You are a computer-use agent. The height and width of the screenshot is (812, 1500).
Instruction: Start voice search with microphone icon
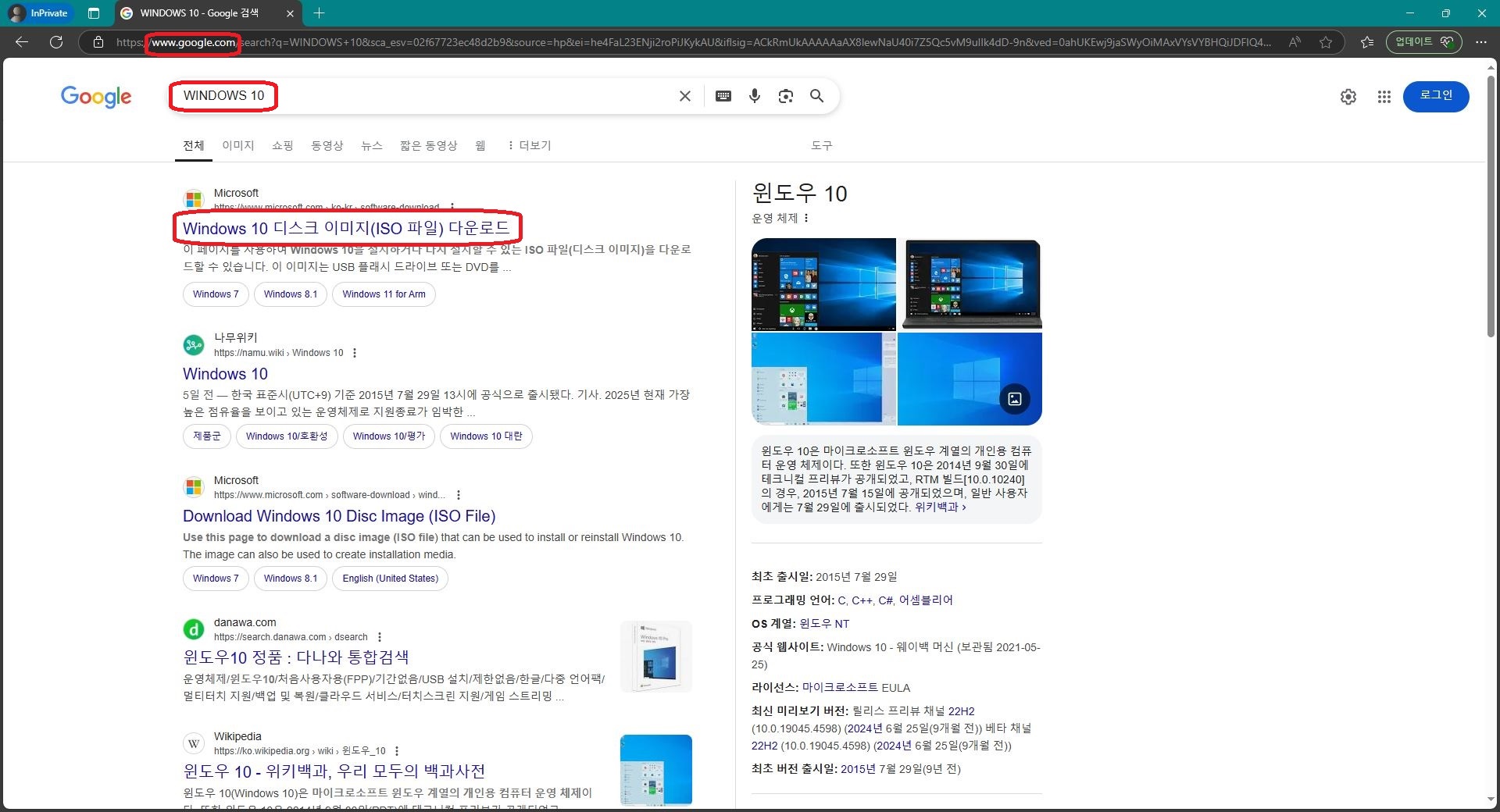[755, 96]
